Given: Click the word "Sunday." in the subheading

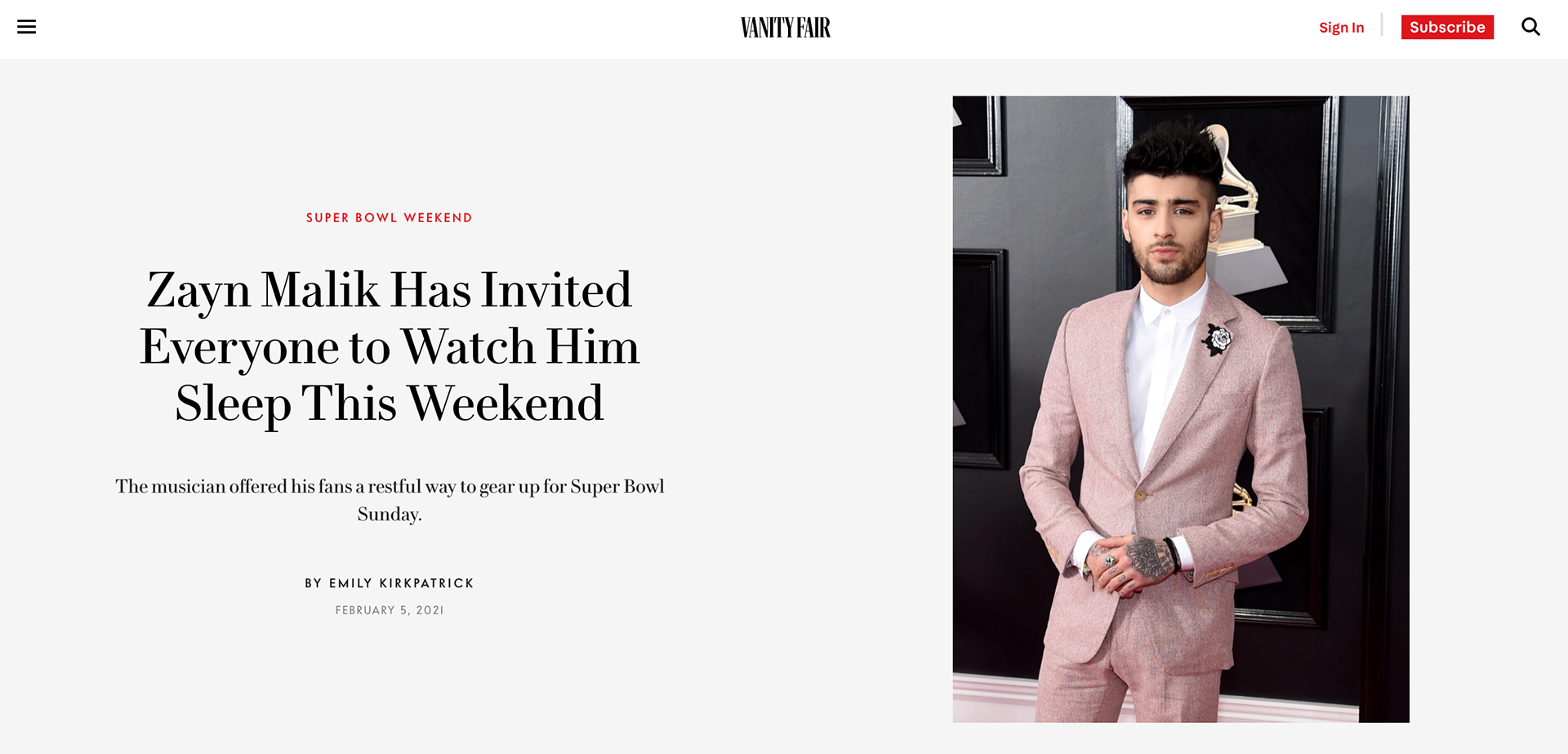Looking at the screenshot, I should 390,515.
